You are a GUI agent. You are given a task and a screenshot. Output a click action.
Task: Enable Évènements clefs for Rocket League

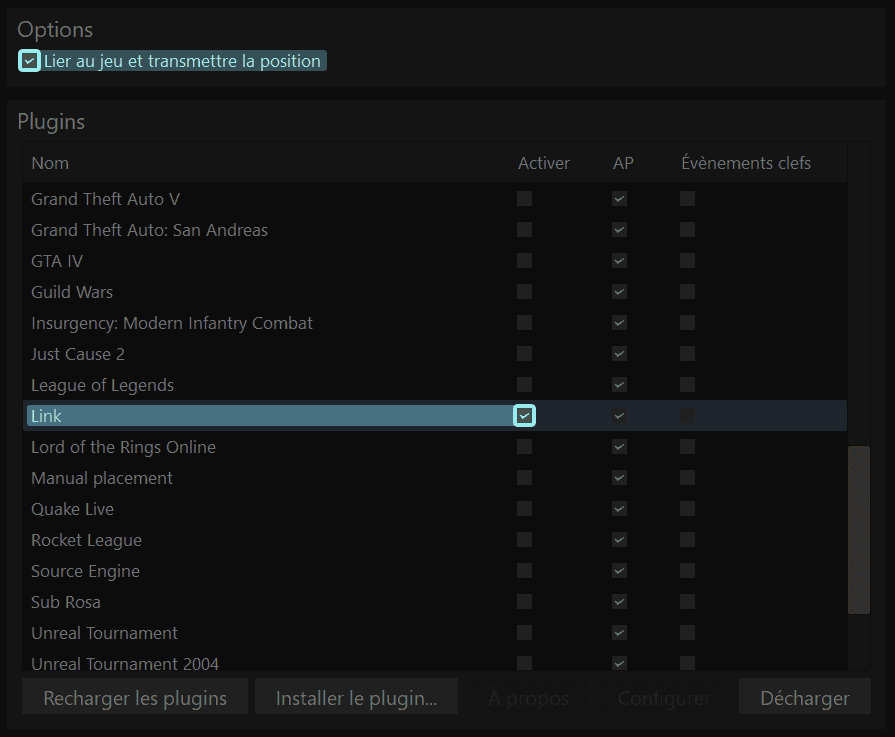(687, 540)
